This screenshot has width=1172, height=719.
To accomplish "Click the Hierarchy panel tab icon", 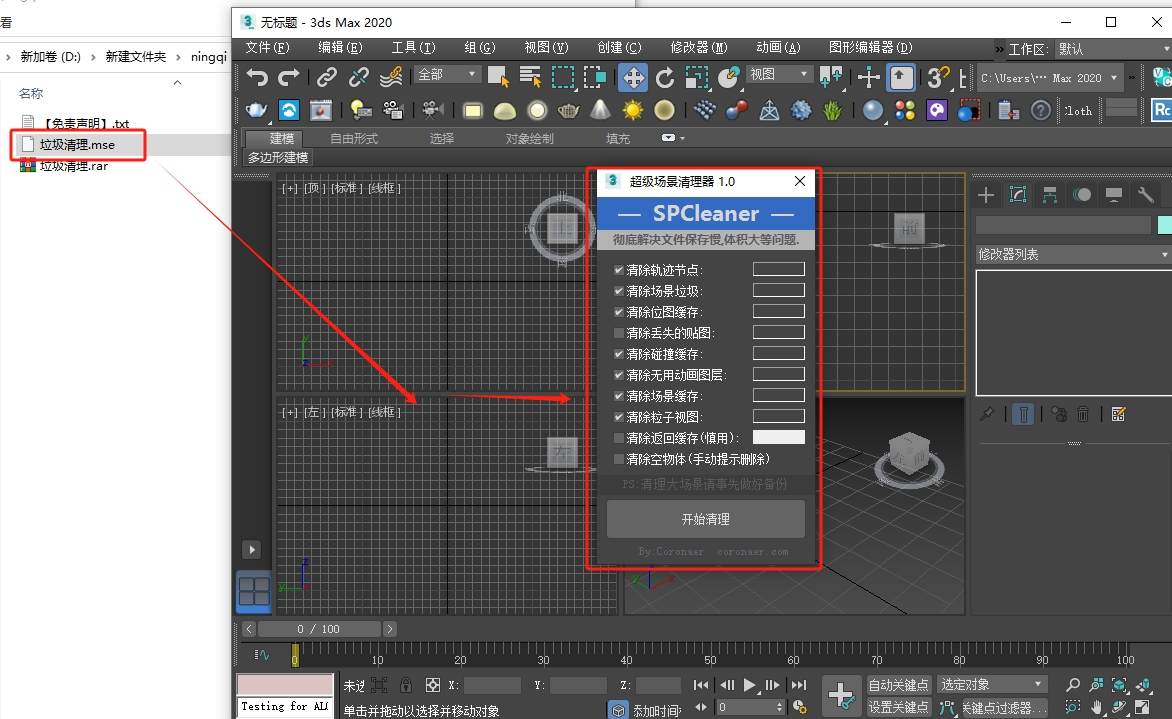I will (x=1049, y=195).
